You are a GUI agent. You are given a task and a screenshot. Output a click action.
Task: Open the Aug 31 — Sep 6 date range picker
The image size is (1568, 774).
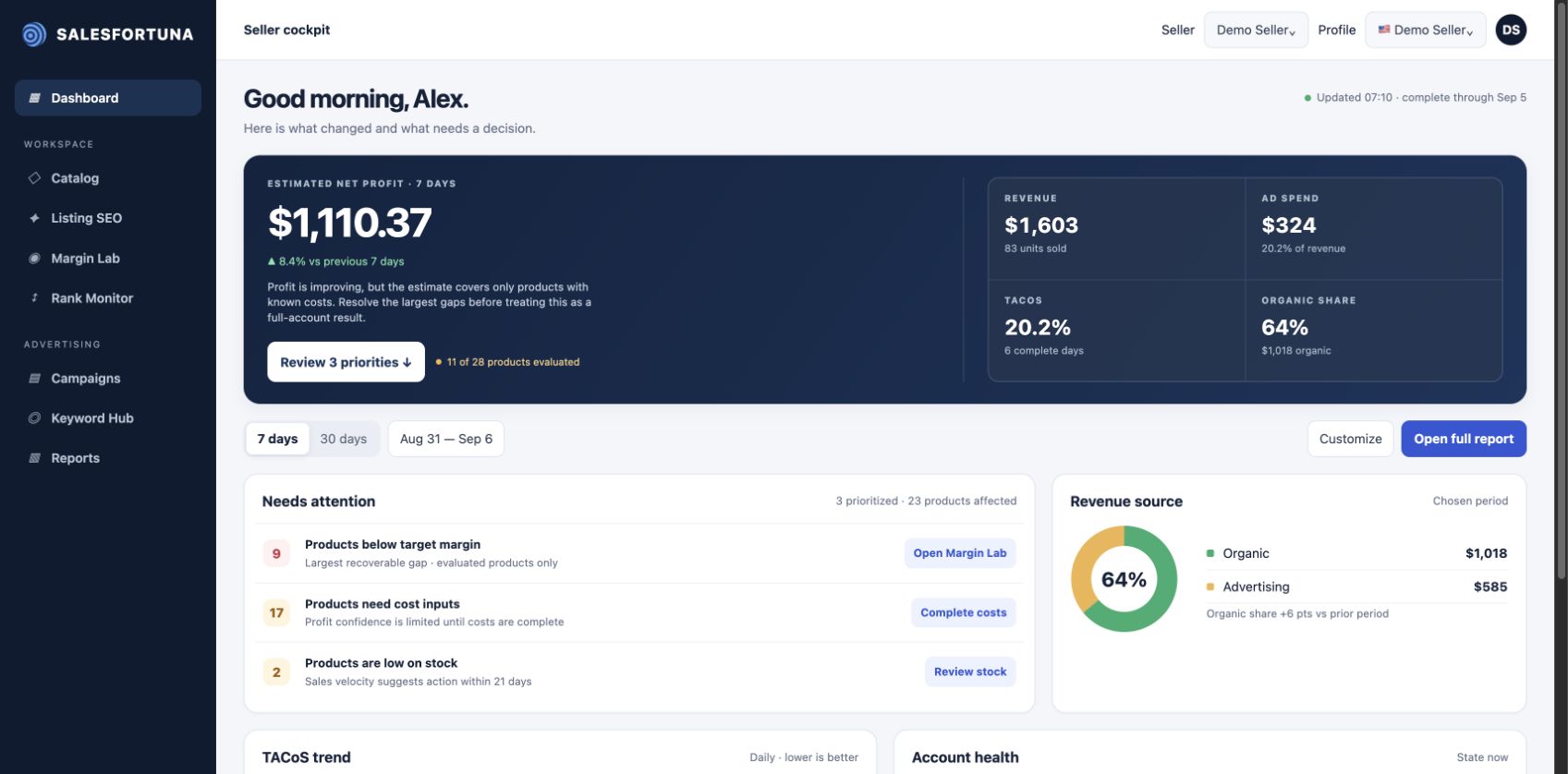tap(446, 439)
